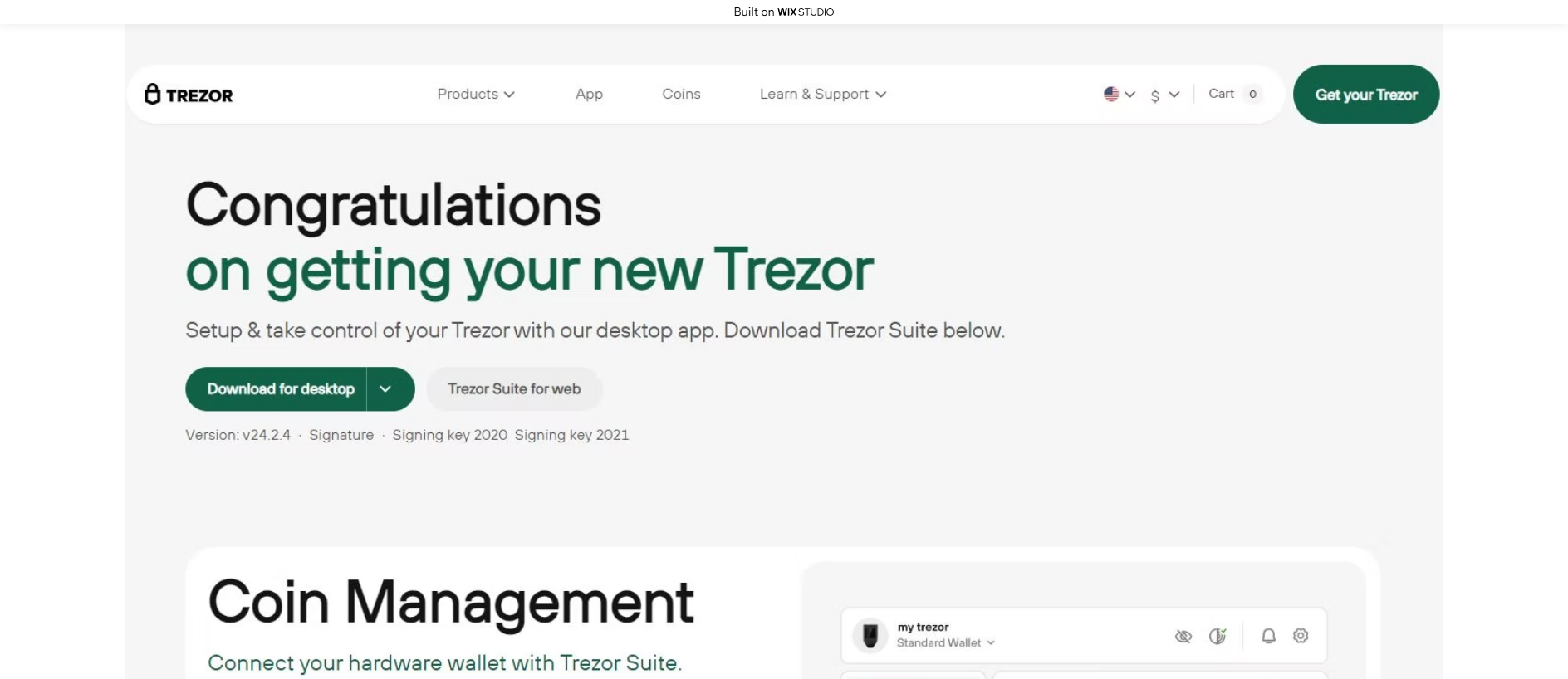
Task: Open the dollar currency dropdown
Action: [1164, 95]
